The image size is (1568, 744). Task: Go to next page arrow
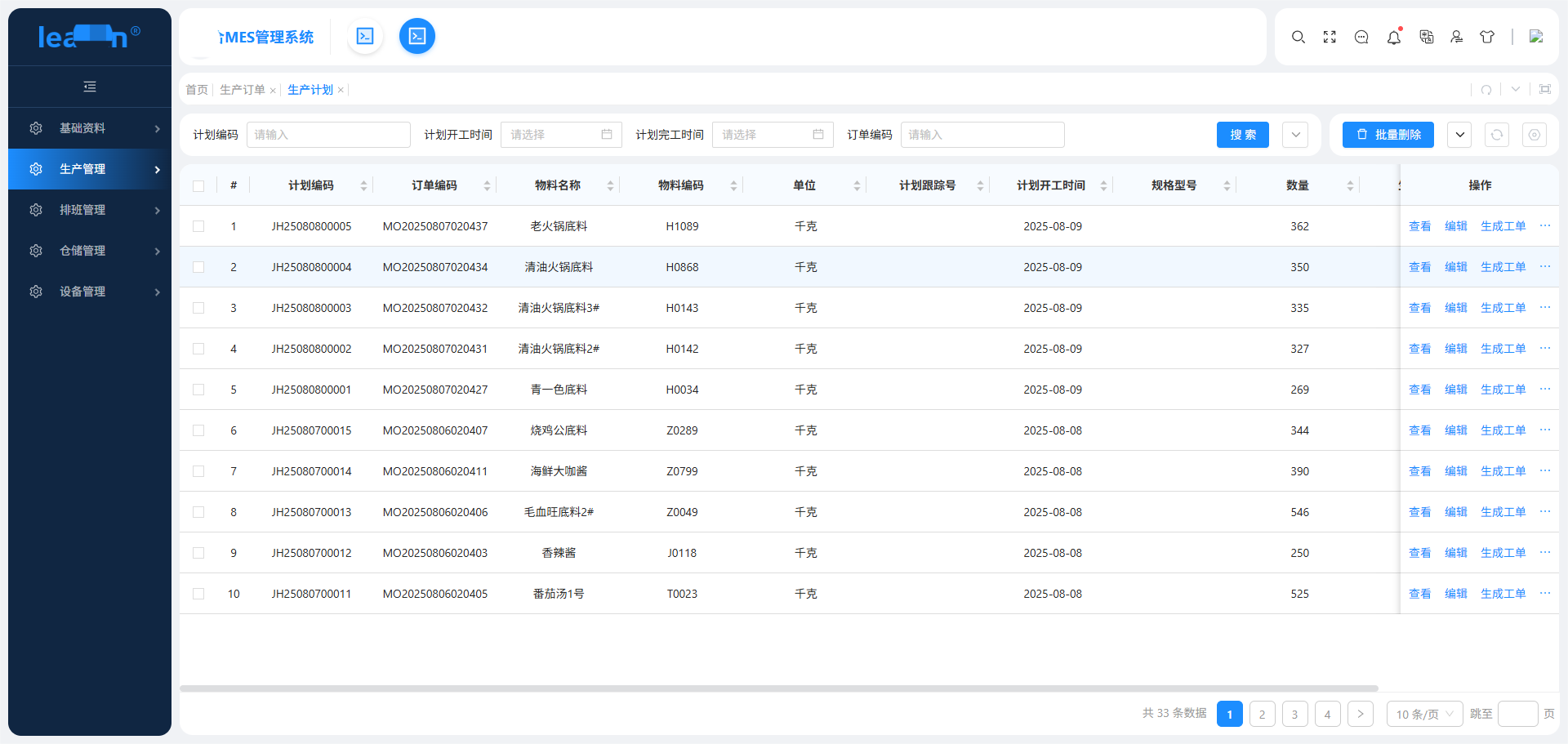(x=1361, y=714)
